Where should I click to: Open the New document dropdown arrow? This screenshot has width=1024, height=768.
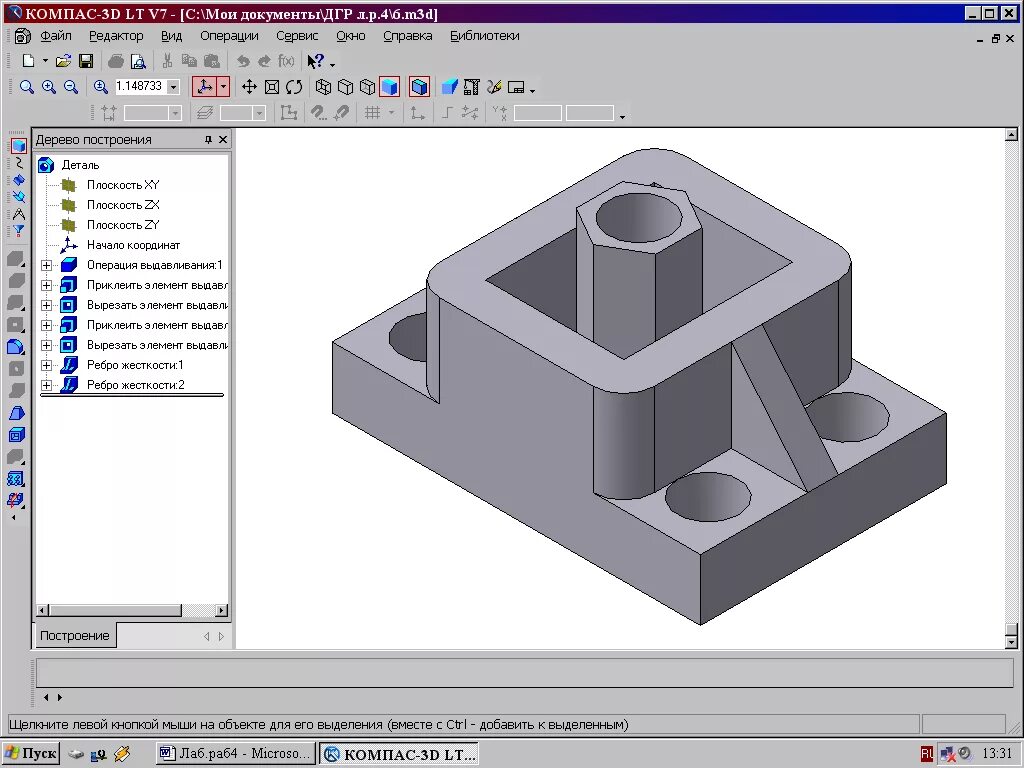(x=45, y=61)
